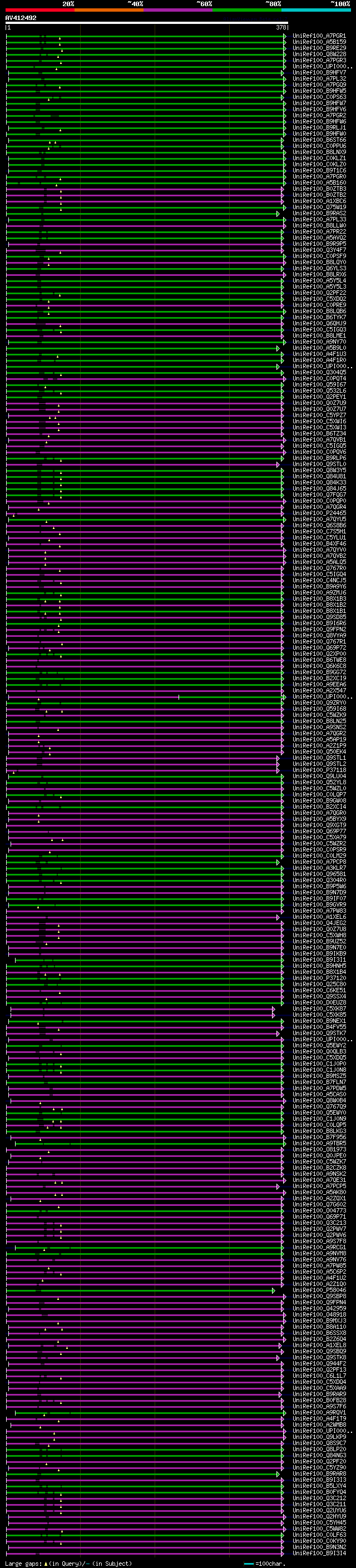This screenshot has height=1568, width=356.
Task: Open UniRef100_B9RLJ1 hit
Action: coord(319,128)
